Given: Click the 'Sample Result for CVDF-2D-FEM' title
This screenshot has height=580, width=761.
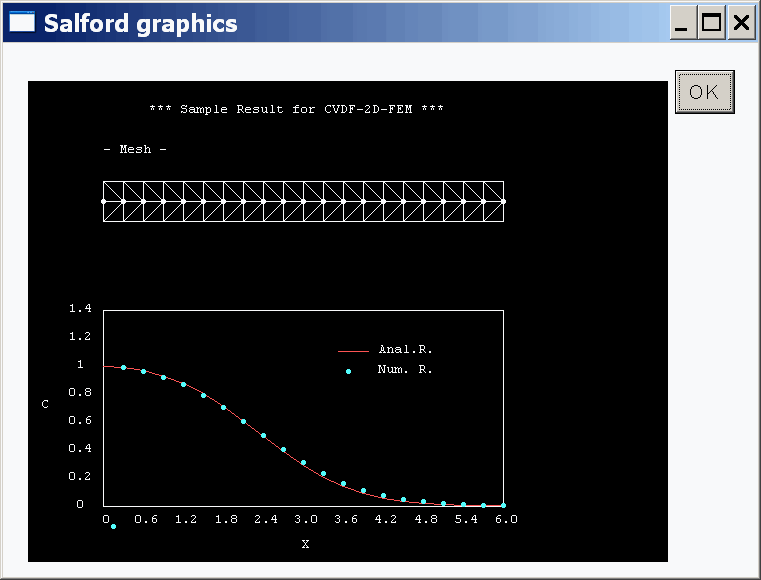Looking at the screenshot, I should pos(296,109).
